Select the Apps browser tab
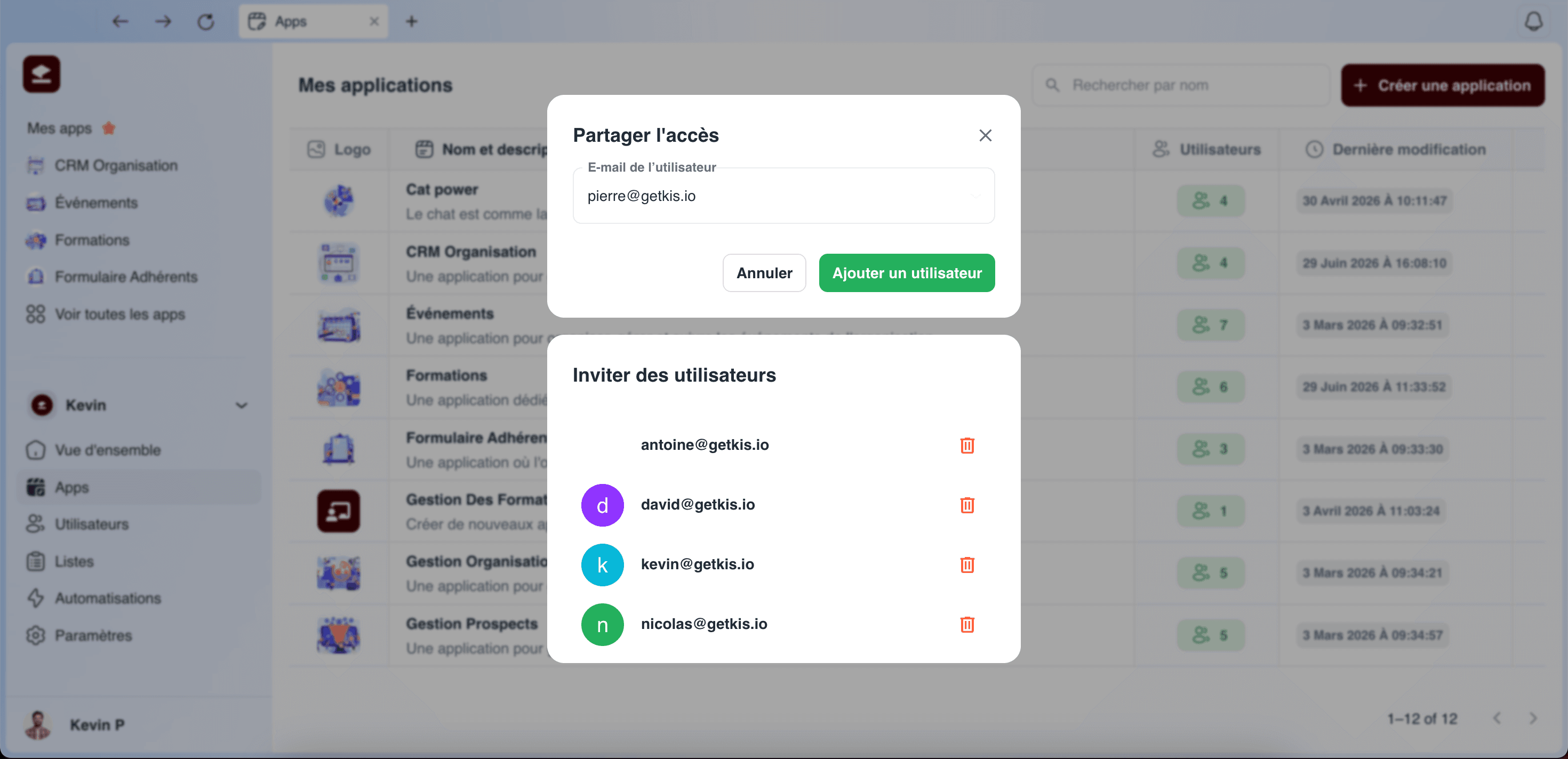1568x759 pixels. coord(313,21)
